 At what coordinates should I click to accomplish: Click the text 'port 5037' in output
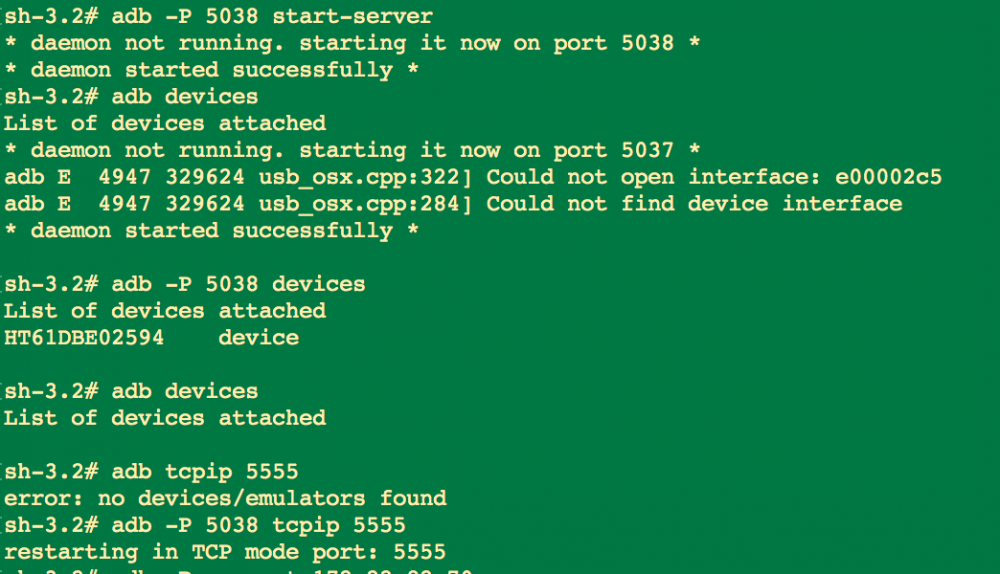614,150
